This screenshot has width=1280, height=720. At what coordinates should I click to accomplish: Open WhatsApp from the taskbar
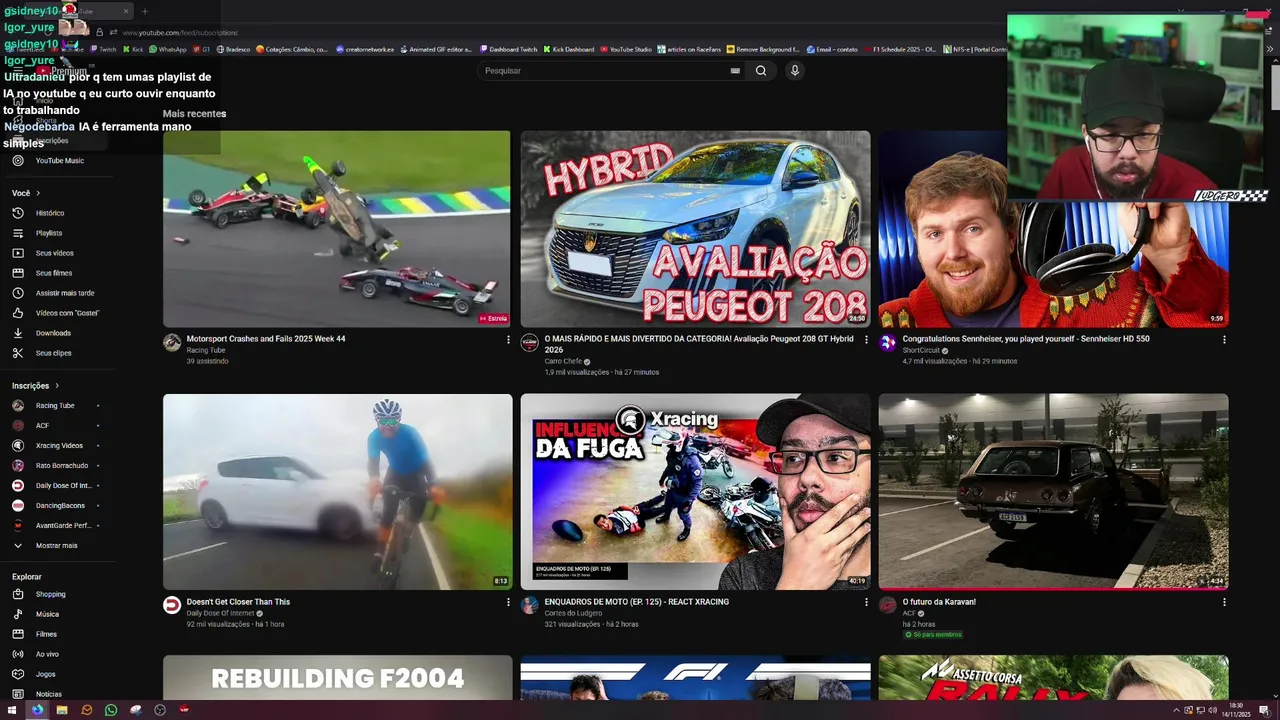111,710
